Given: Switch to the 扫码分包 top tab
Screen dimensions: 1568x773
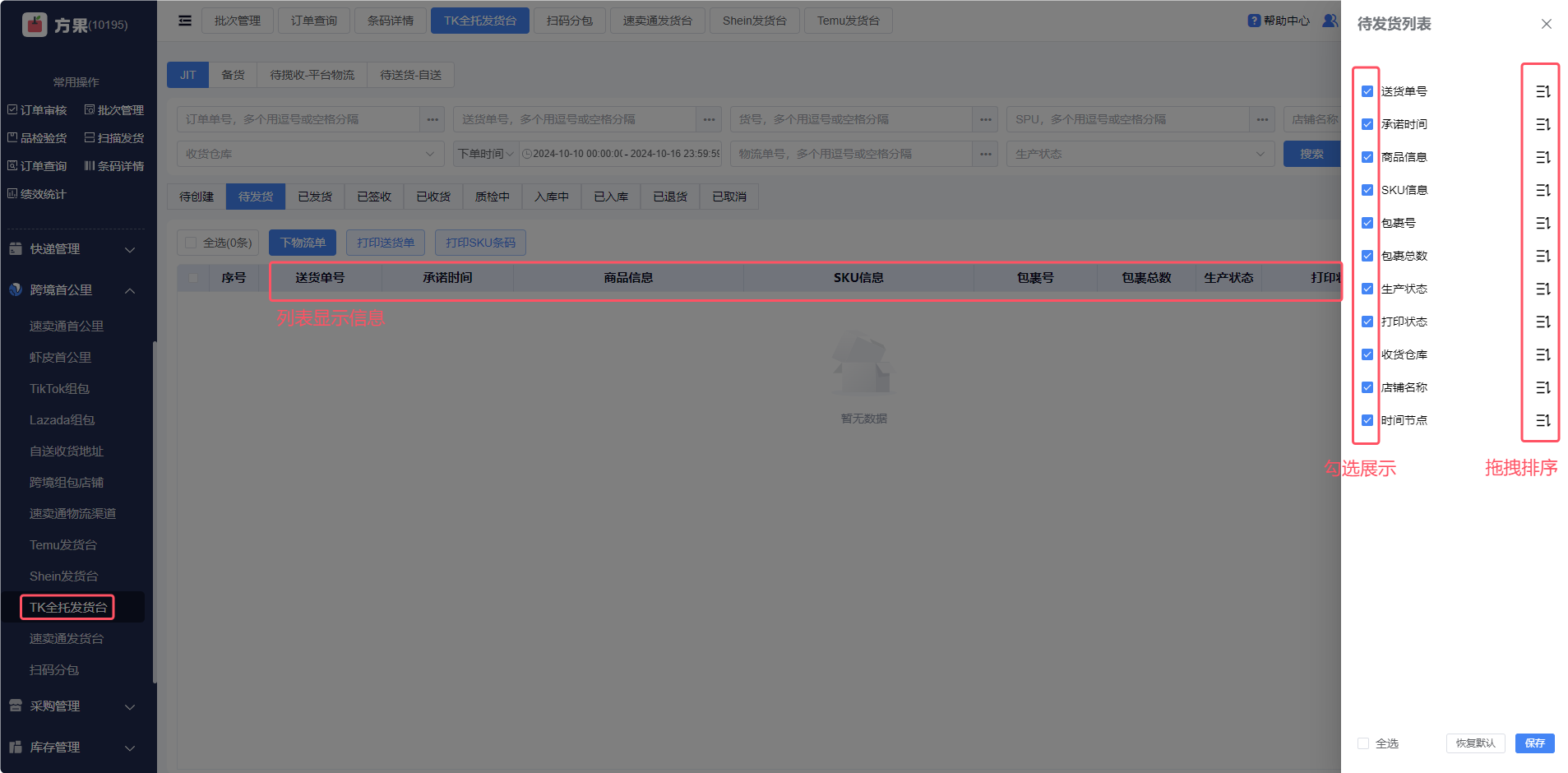Looking at the screenshot, I should [570, 21].
